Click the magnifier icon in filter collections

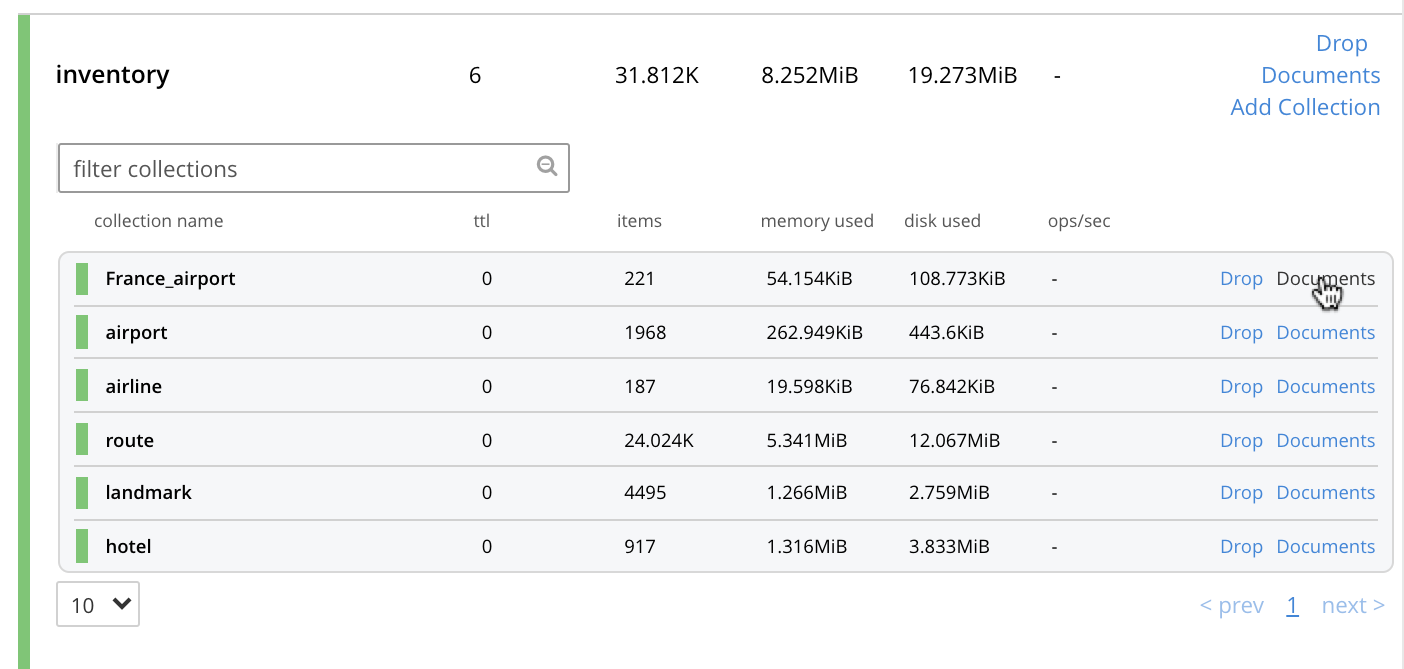click(x=546, y=166)
